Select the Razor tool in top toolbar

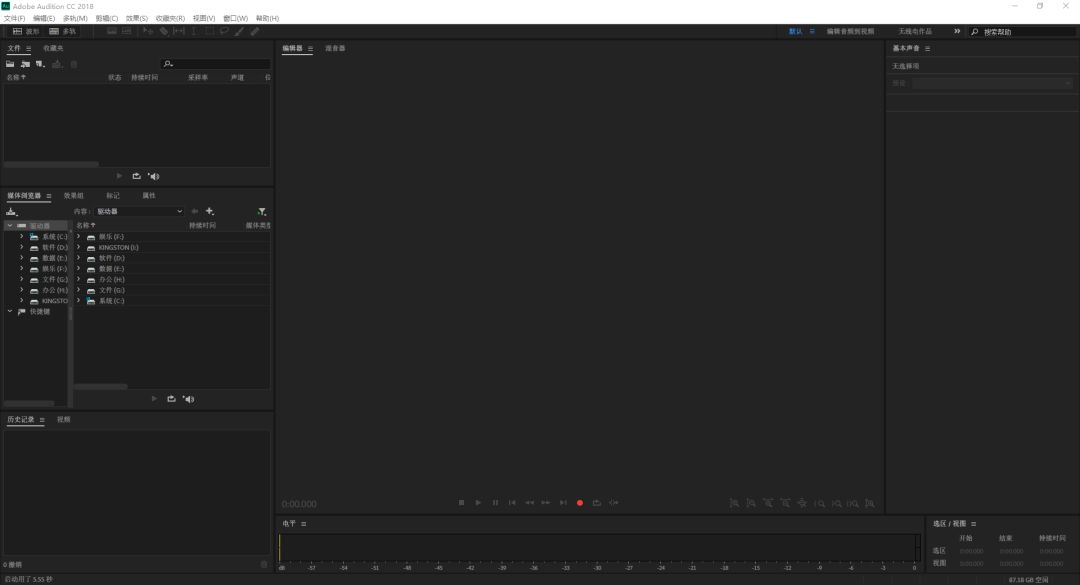click(164, 31)
